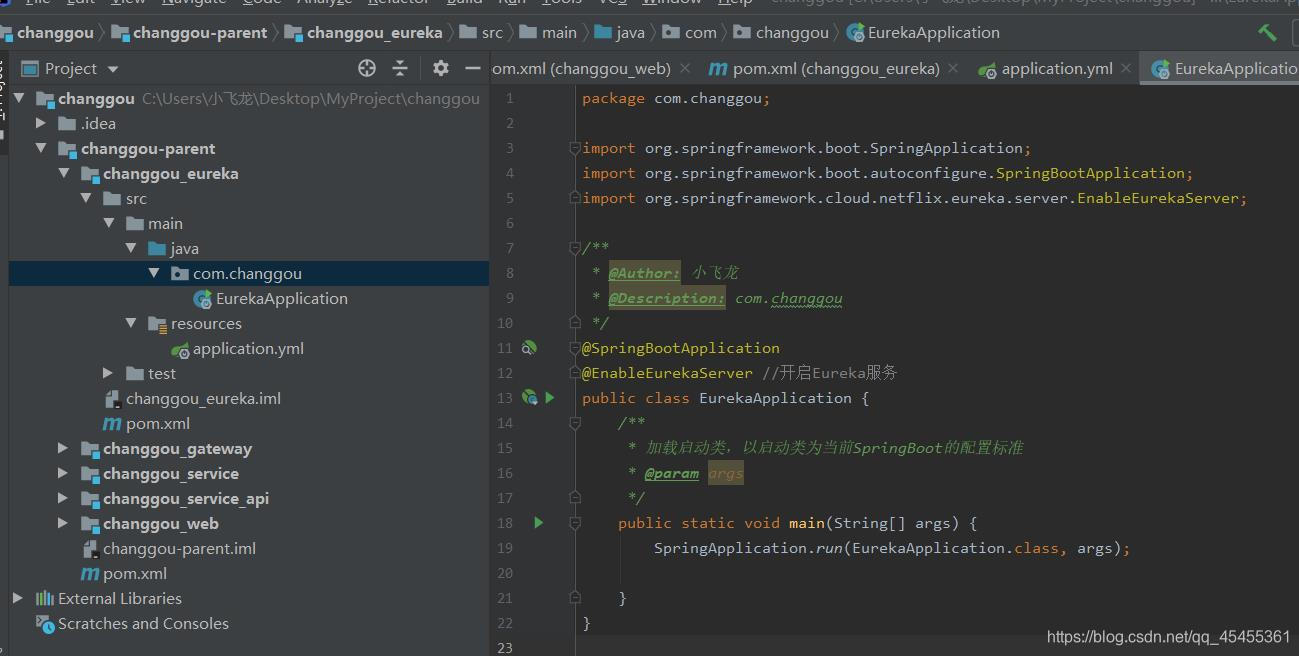
Task: Collapse the changgou-parent module
Action: click(x=41, y=148)
